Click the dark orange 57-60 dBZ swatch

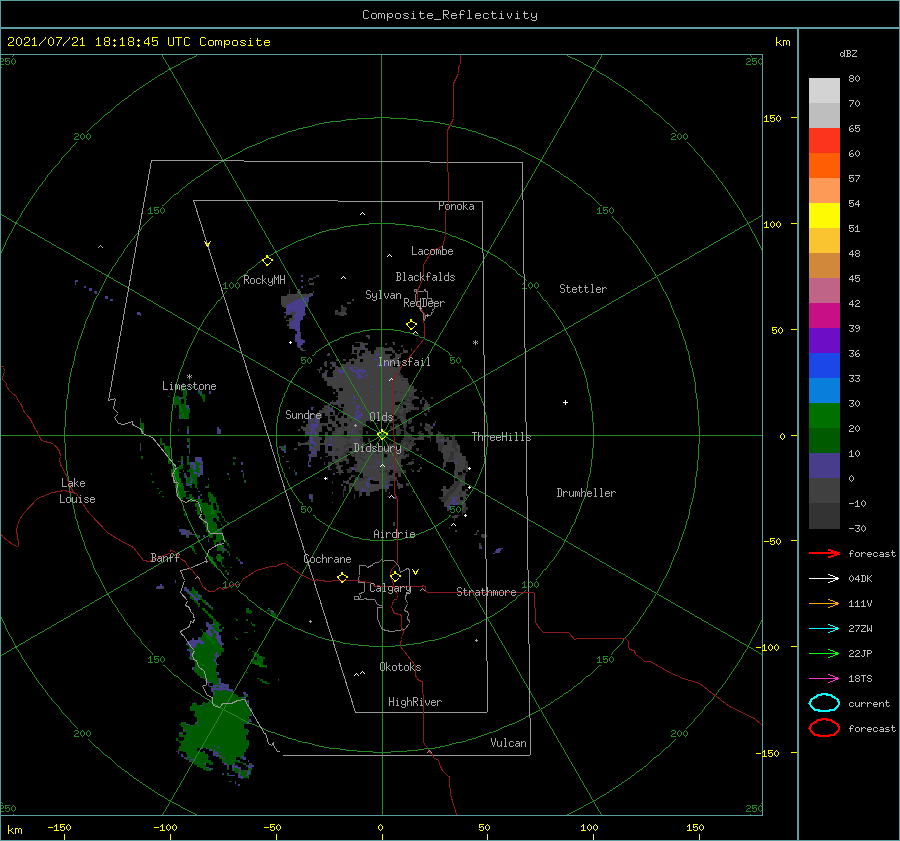[x=824, y=166]
